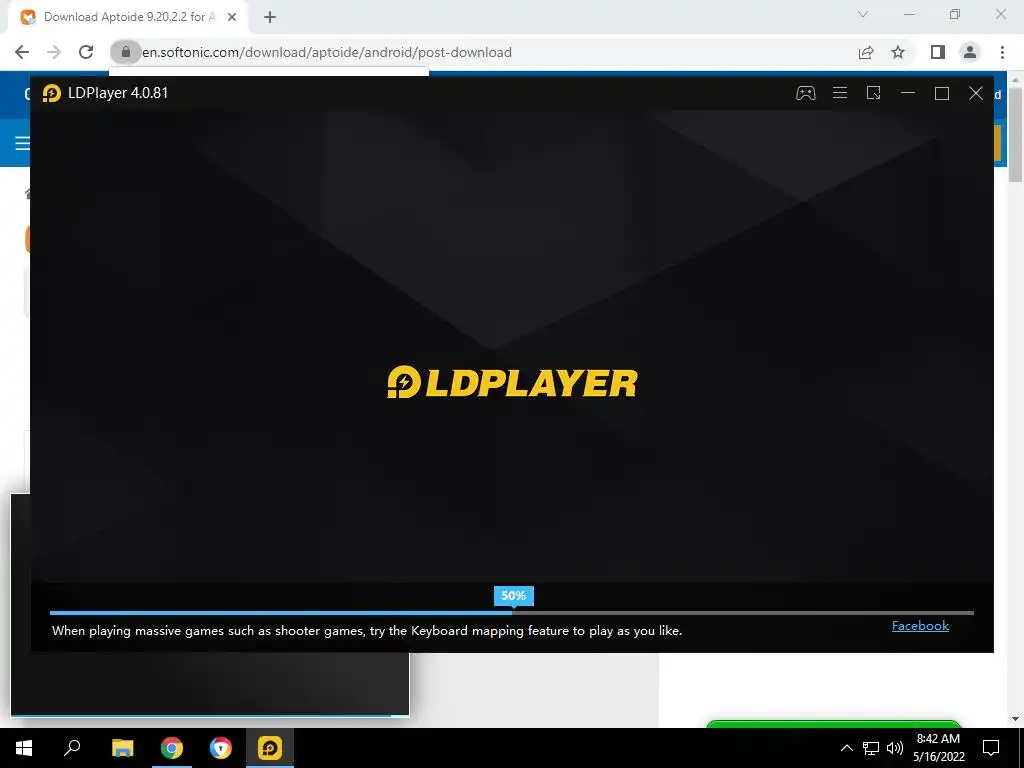Share this page from Chrome toolbar
The image size is (1024, 768).
click(x=866, y=52)
